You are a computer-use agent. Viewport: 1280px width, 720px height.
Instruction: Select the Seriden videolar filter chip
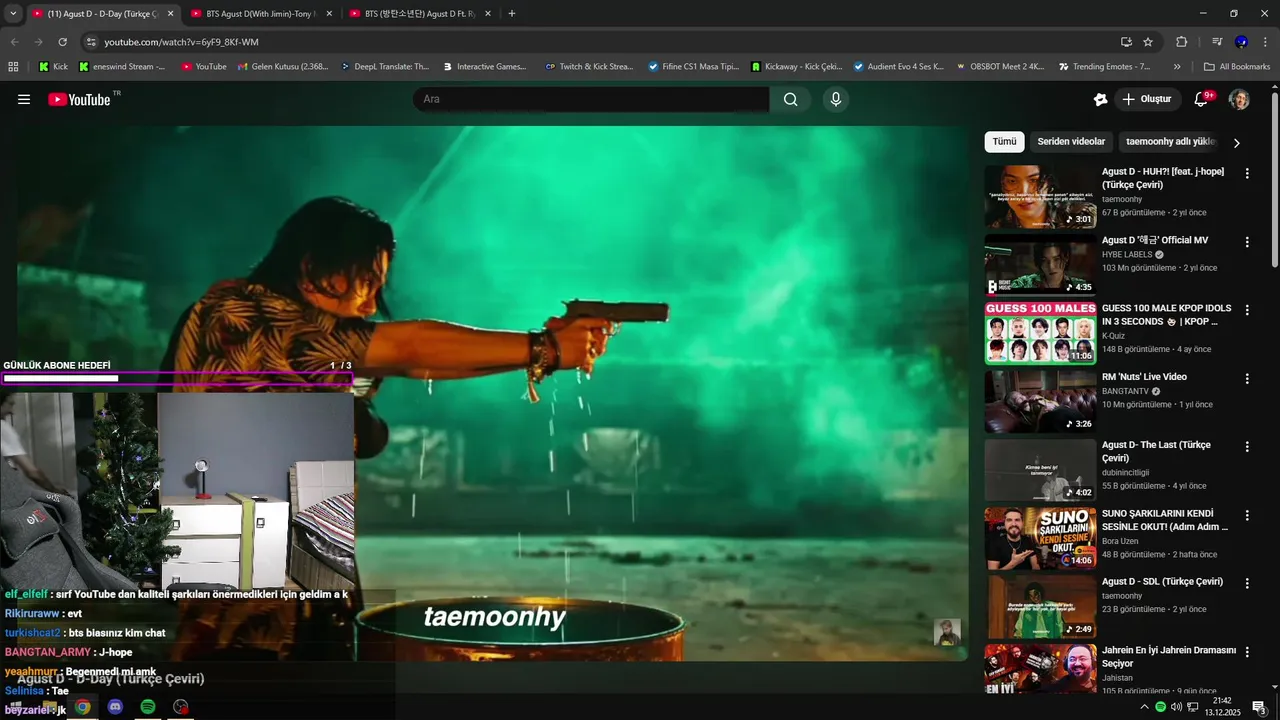point(1071,142)
